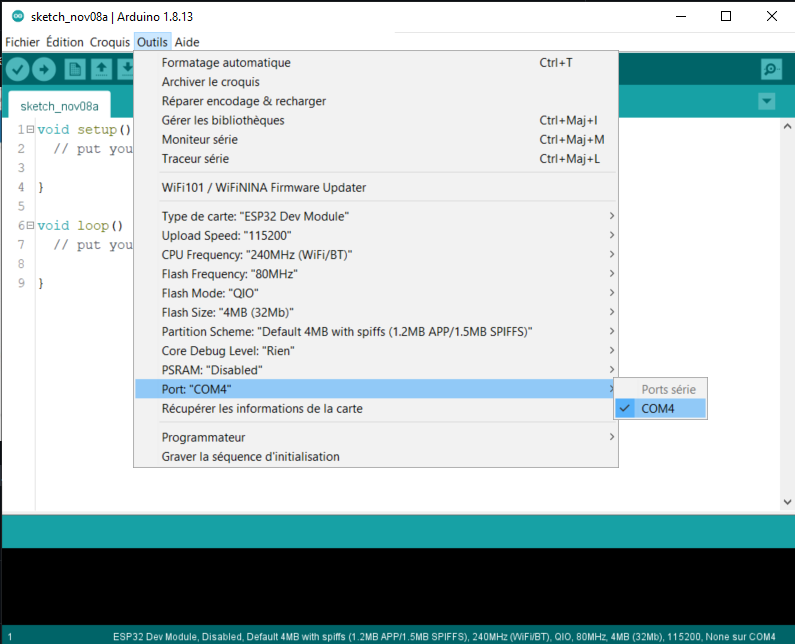Click the editor scrollbar down arrow
The image size is (795, 644).
pyautogui.click(x=787, y=502)
